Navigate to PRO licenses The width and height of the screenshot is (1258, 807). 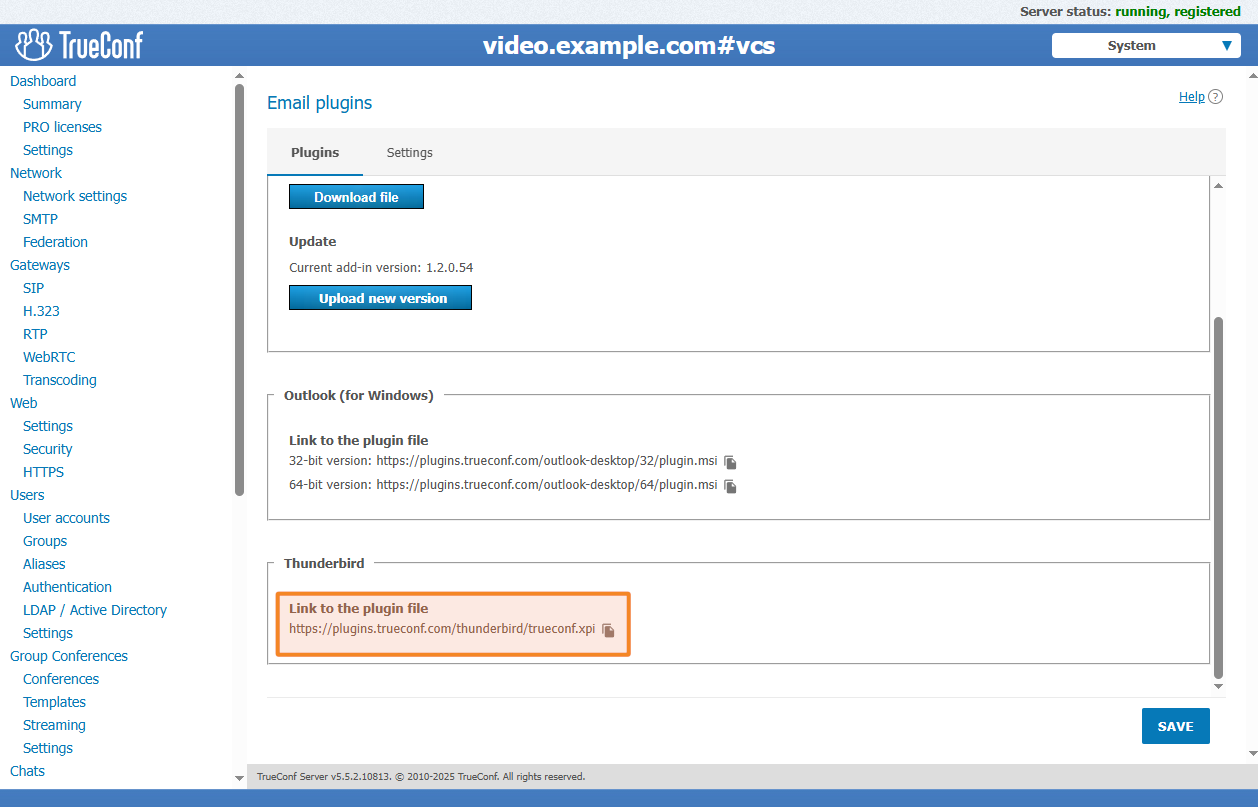62,127
